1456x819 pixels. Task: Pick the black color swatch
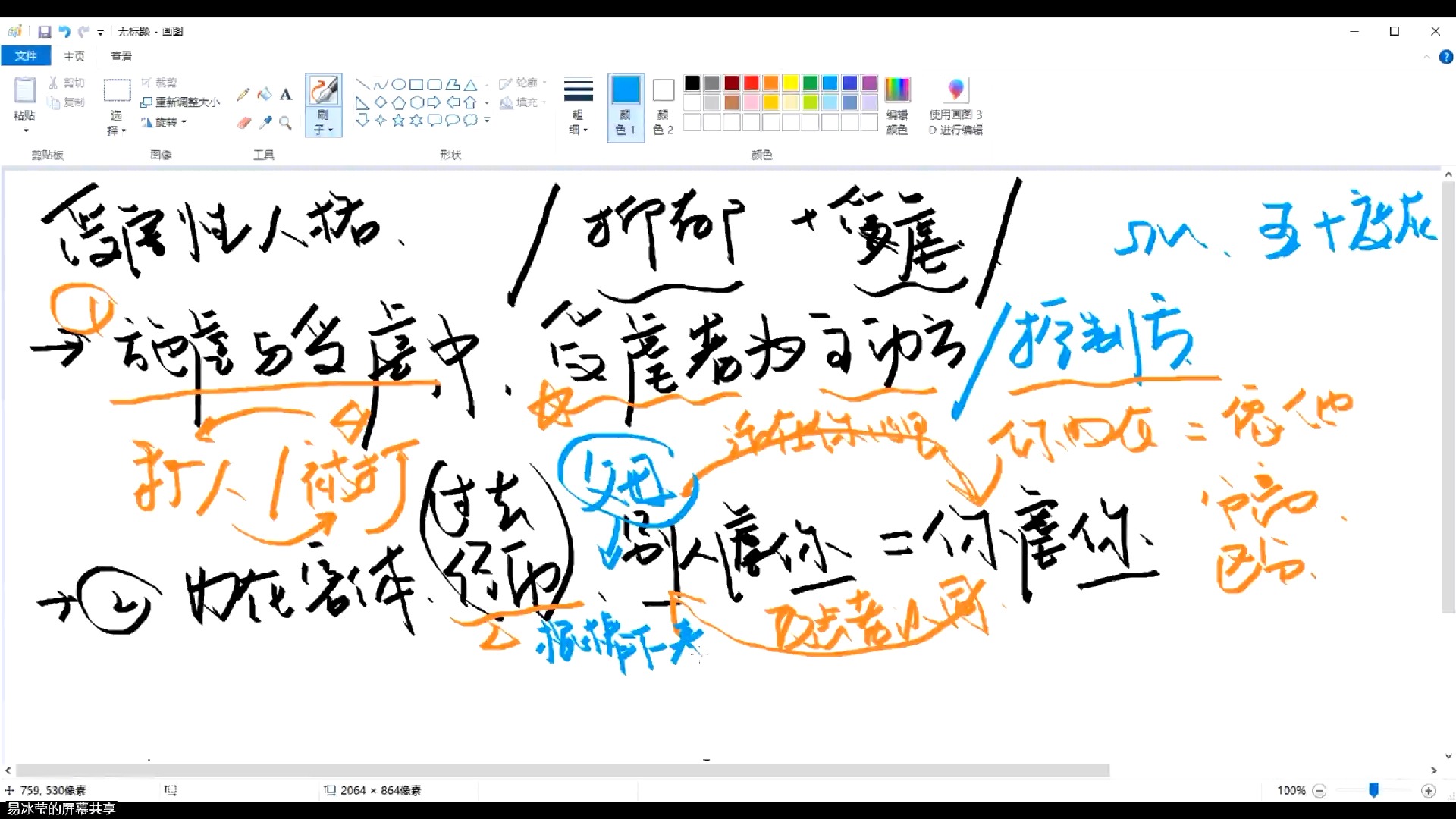[692, 83]
